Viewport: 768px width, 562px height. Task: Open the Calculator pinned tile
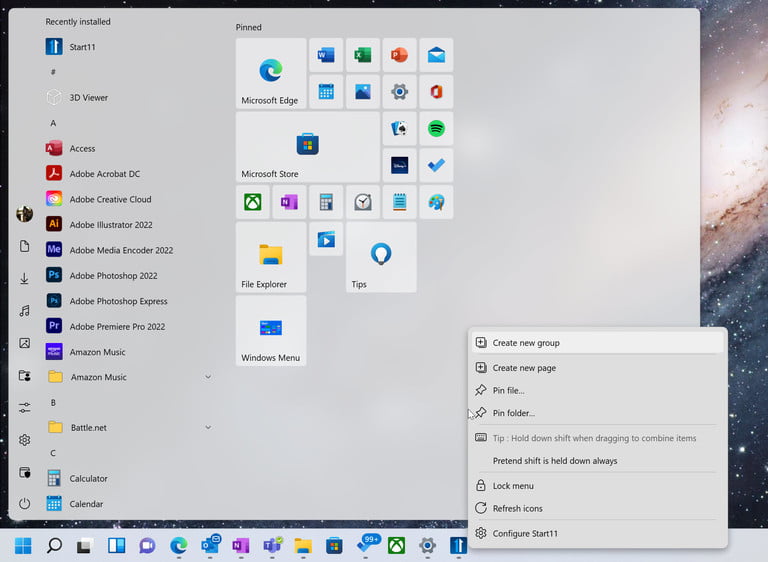(326, 202)
